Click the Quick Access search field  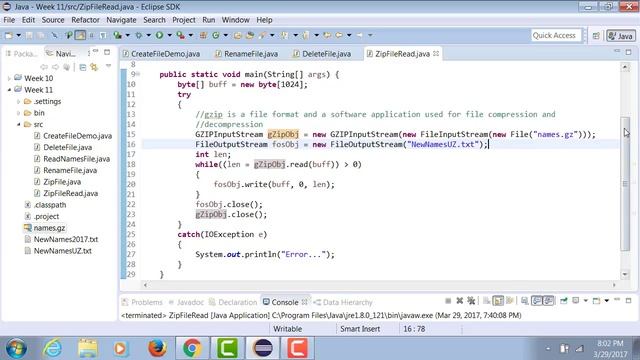(x=556, y=36)
